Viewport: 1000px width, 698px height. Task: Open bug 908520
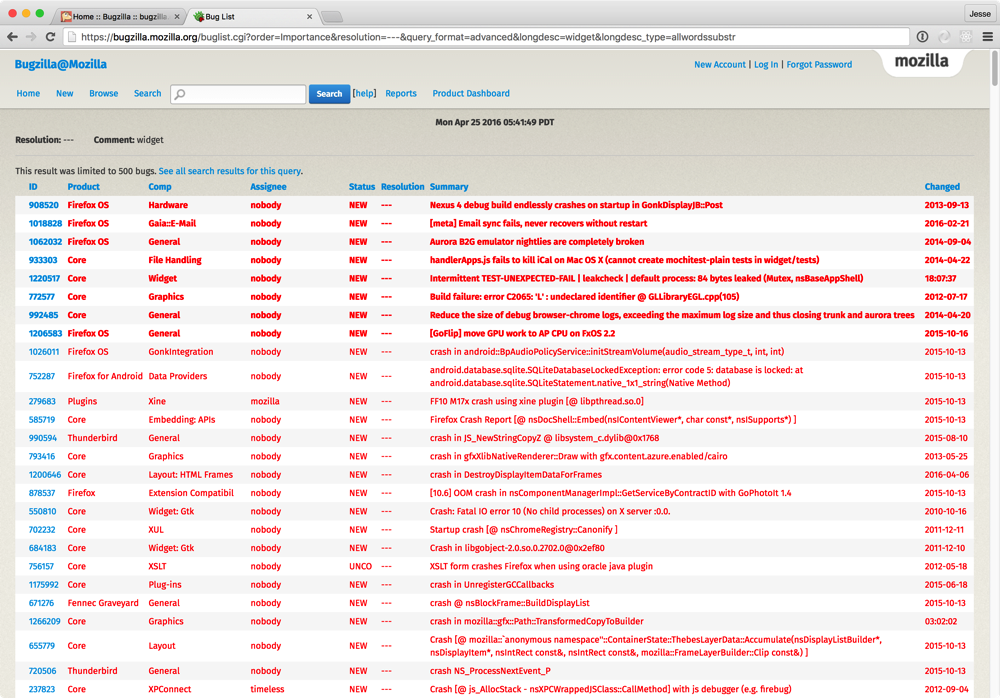(x=43, y=205)
